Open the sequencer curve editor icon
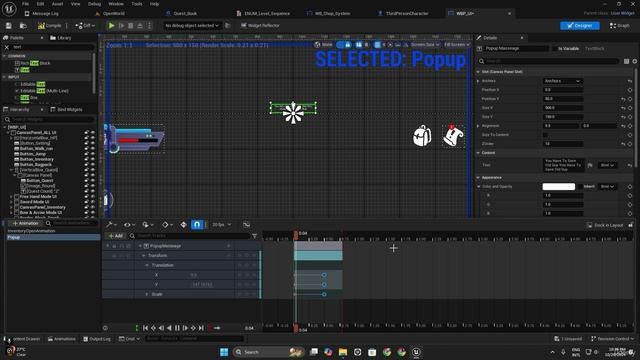 [x=246, y=225]
